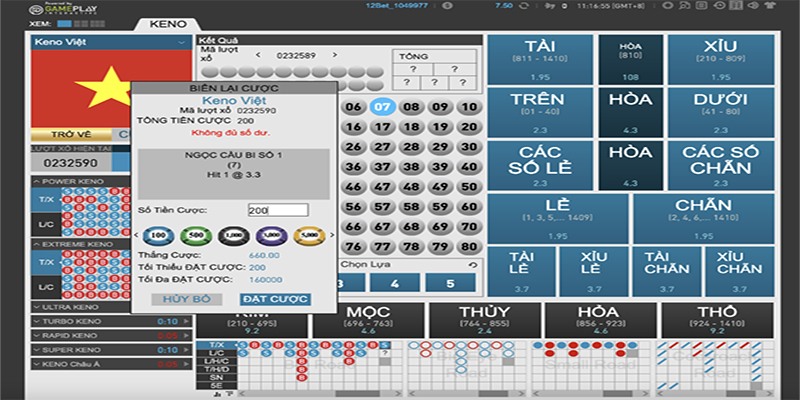Select L/H/C row in Big Road table
800x400 pixels.
click(x=217, y=361)
